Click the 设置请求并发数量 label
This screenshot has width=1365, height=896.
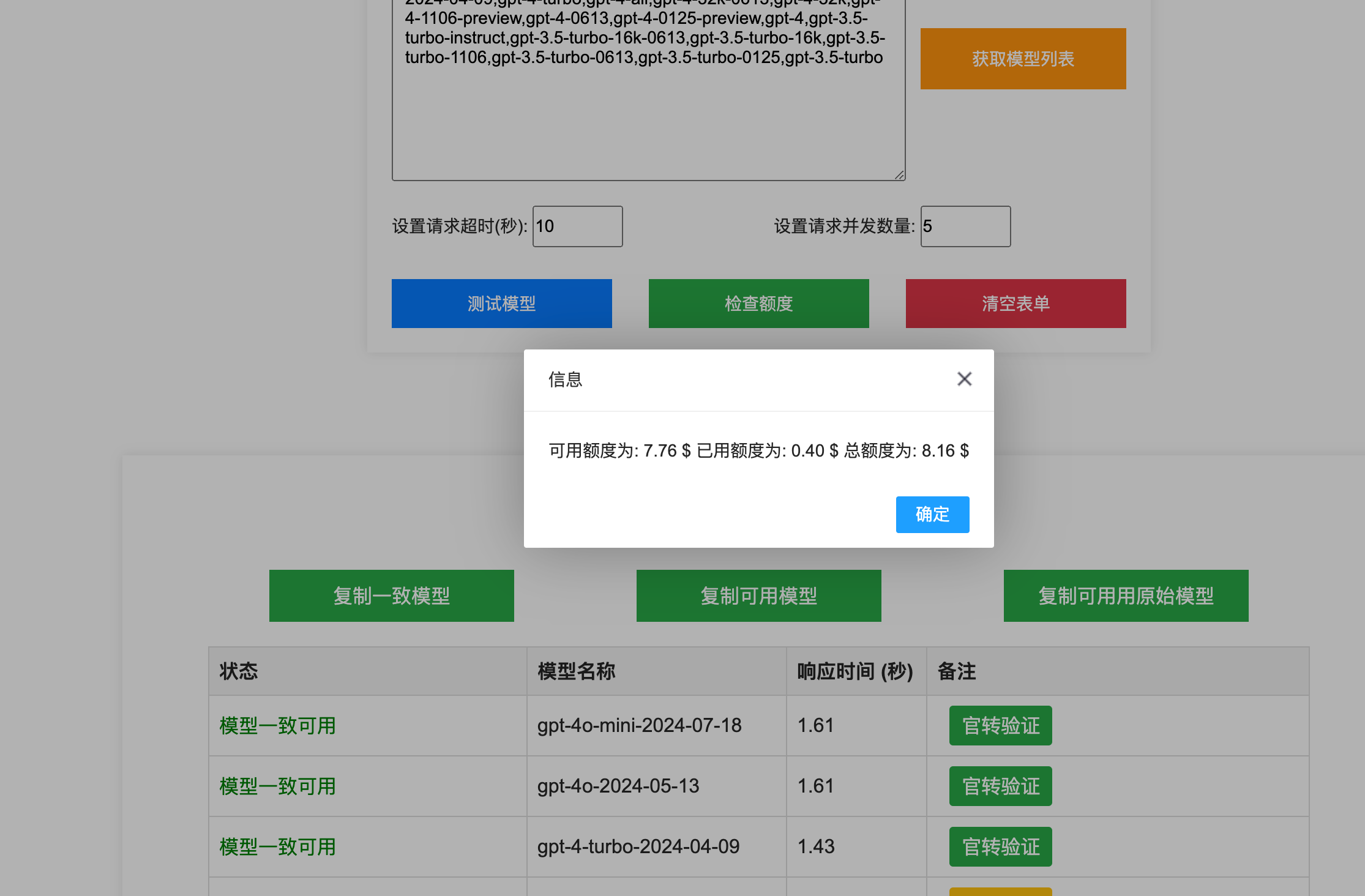pyautogui.click(x=844, y=226)
